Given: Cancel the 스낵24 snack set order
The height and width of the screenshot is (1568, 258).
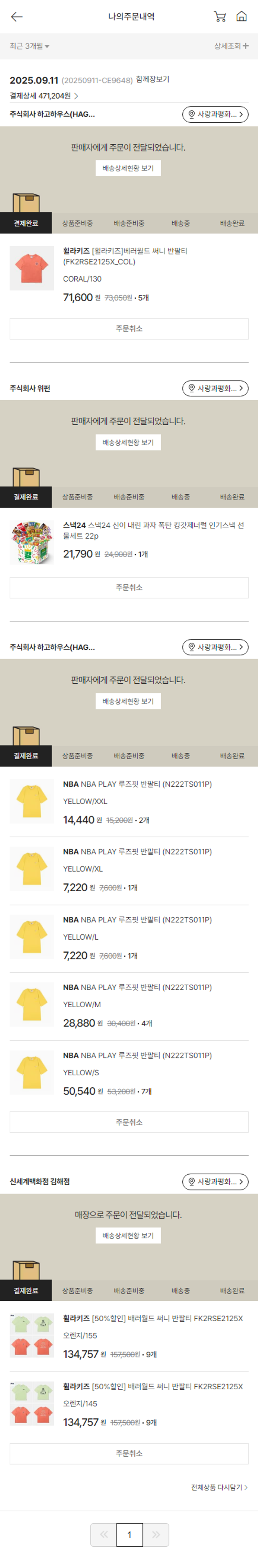Looking at the screenshot, I should click(129, 587).
